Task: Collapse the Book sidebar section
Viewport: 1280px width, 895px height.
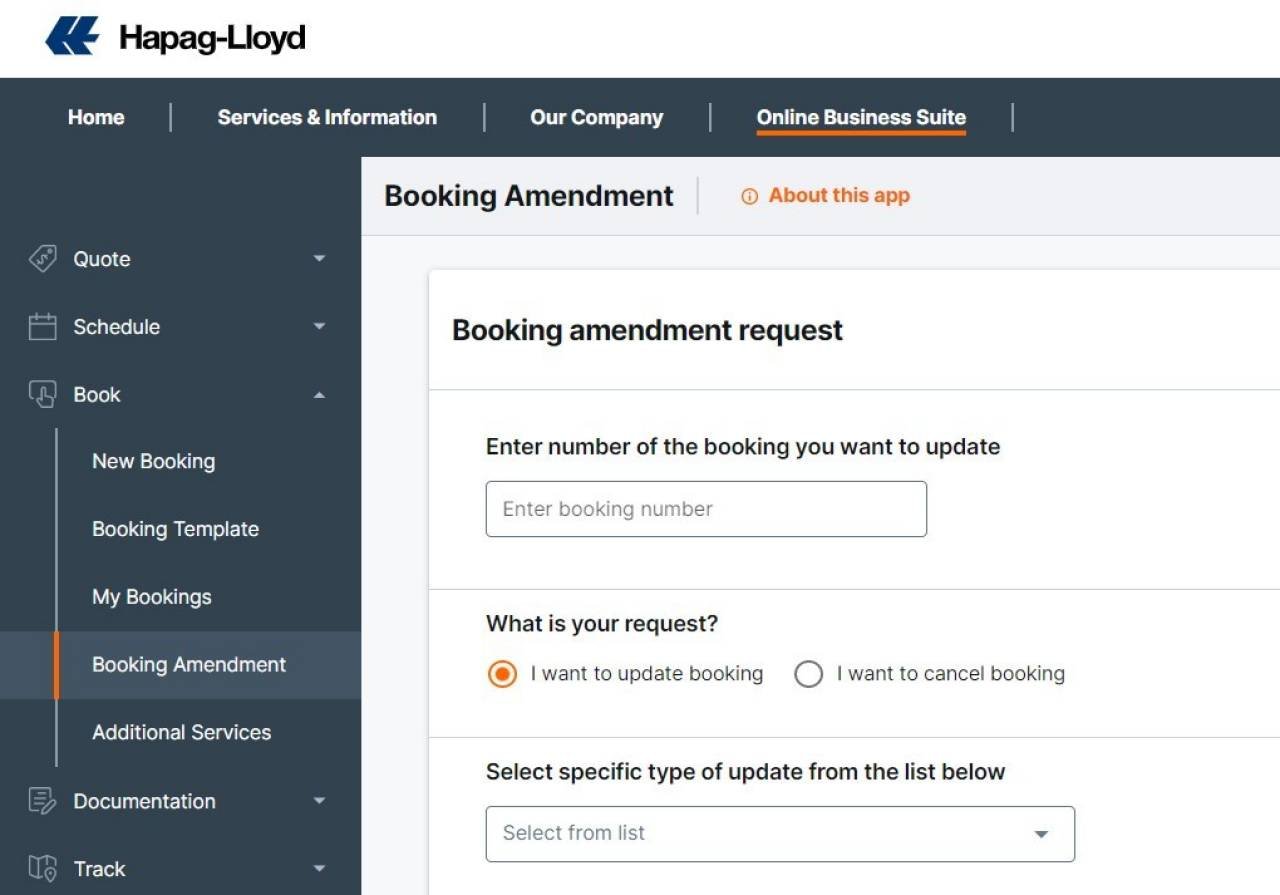Action: (318, 394)
